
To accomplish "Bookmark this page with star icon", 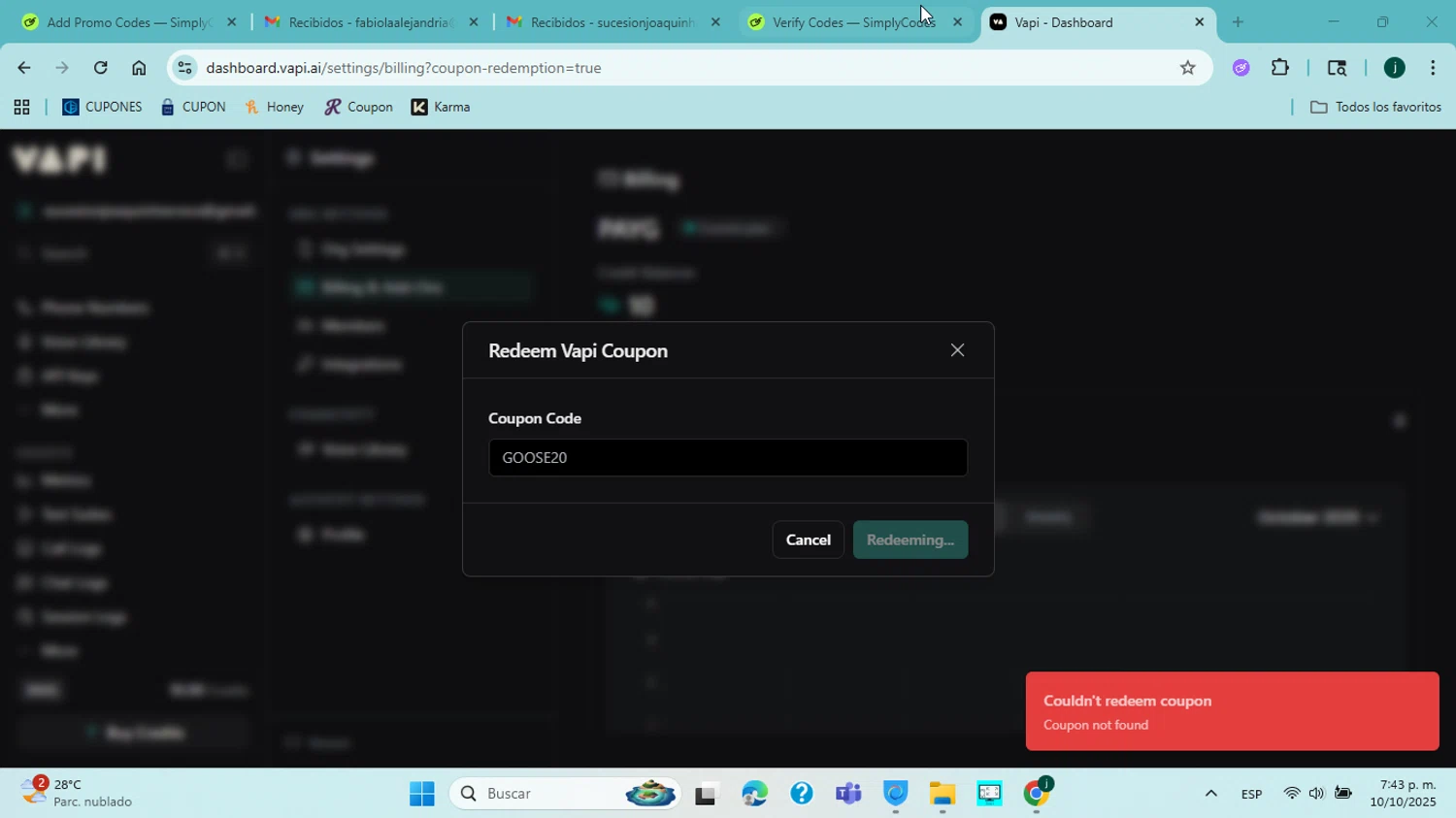I will [x=1187, y=68].
